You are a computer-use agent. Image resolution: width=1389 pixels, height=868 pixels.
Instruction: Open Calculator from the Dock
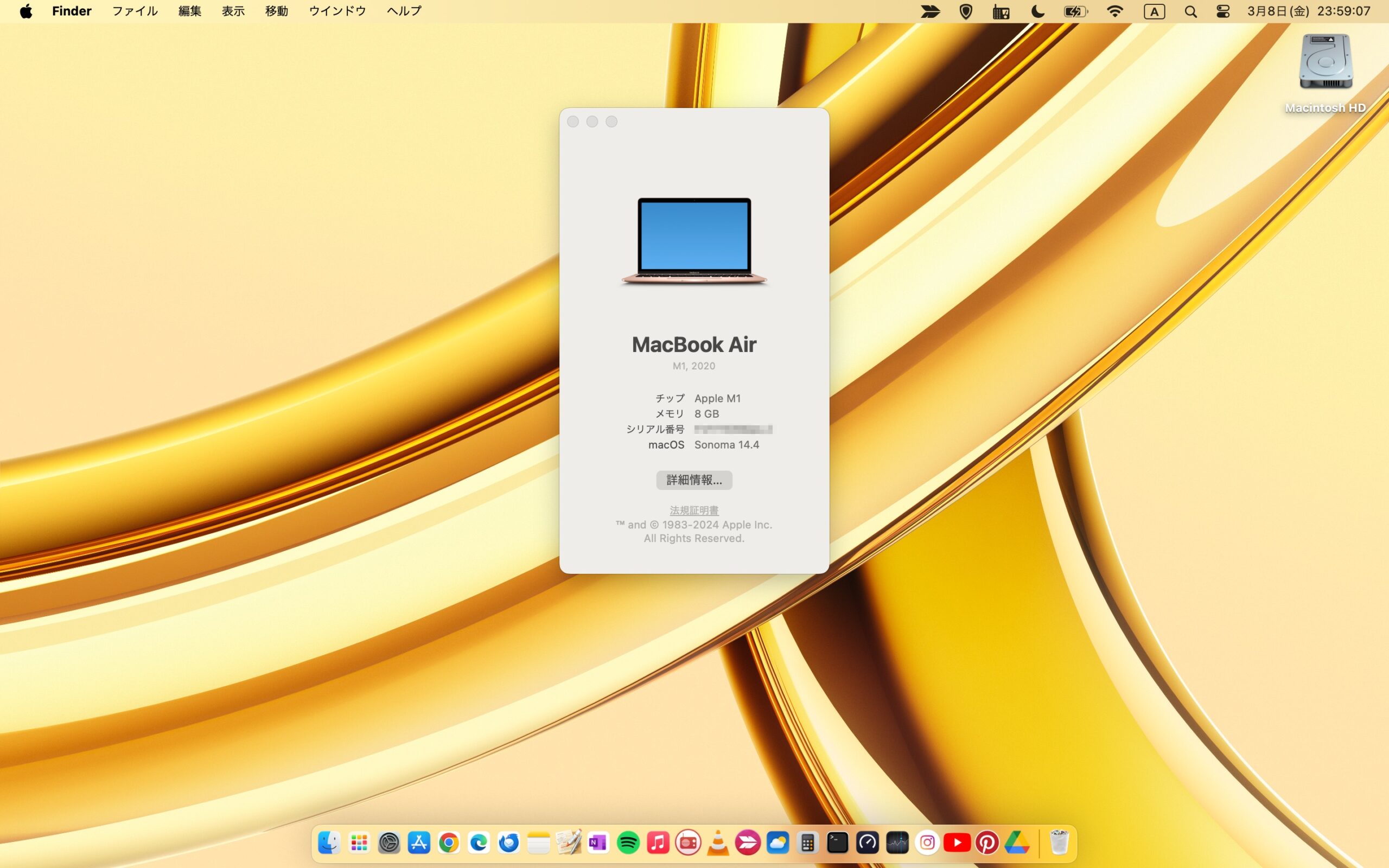click(807, 843)
